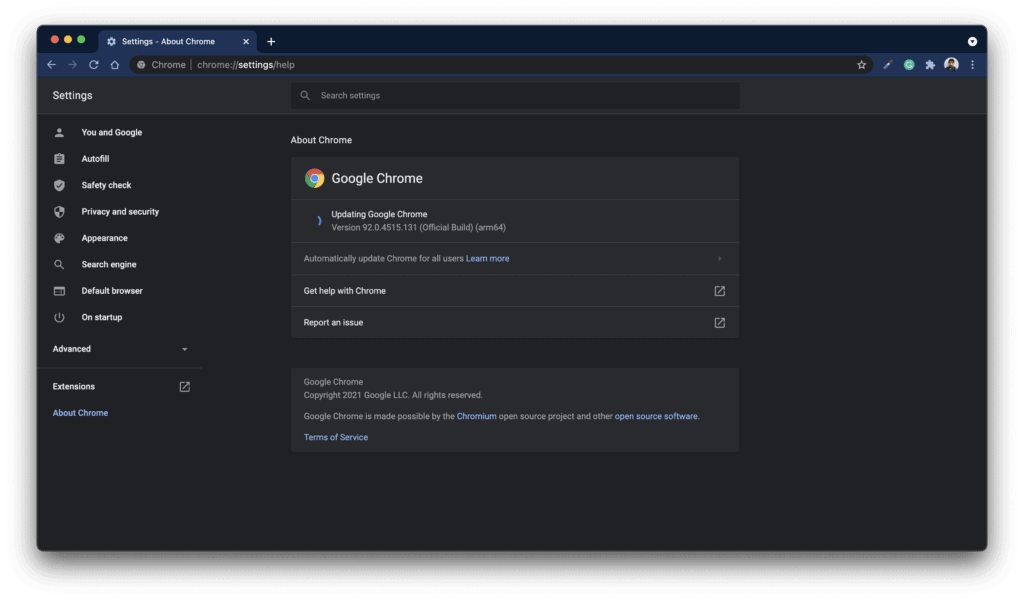
Task: Open Privacy and security settings
Action: point(120,212)
